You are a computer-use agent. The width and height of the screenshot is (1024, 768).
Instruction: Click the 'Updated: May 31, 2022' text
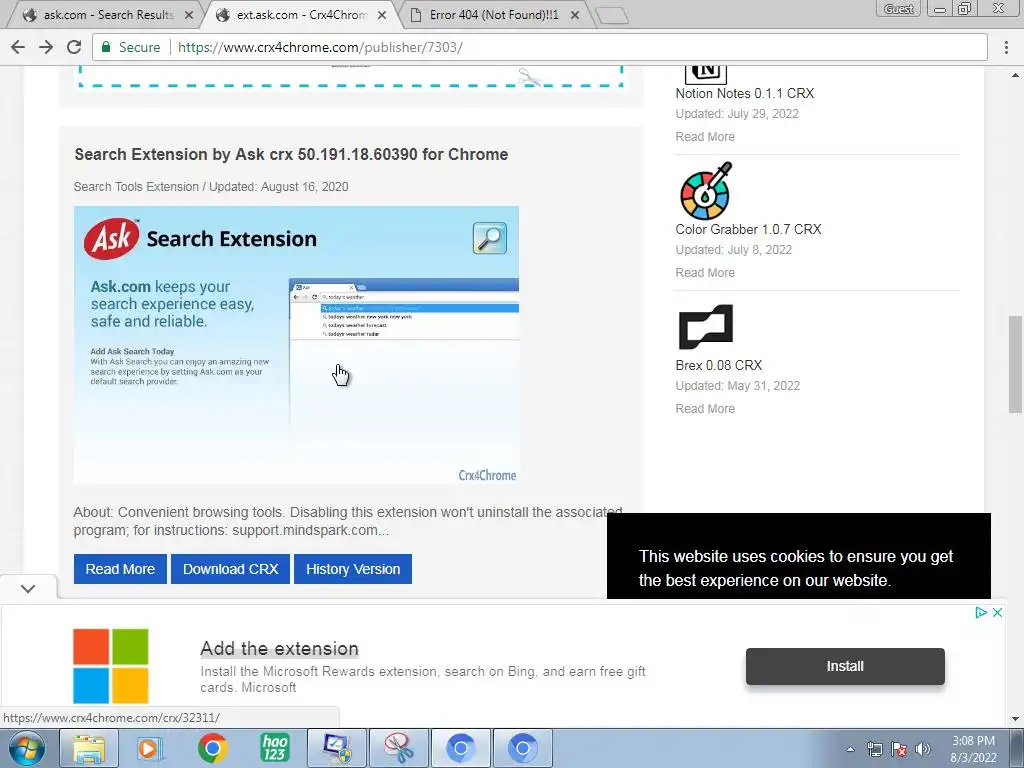[737, 385]
